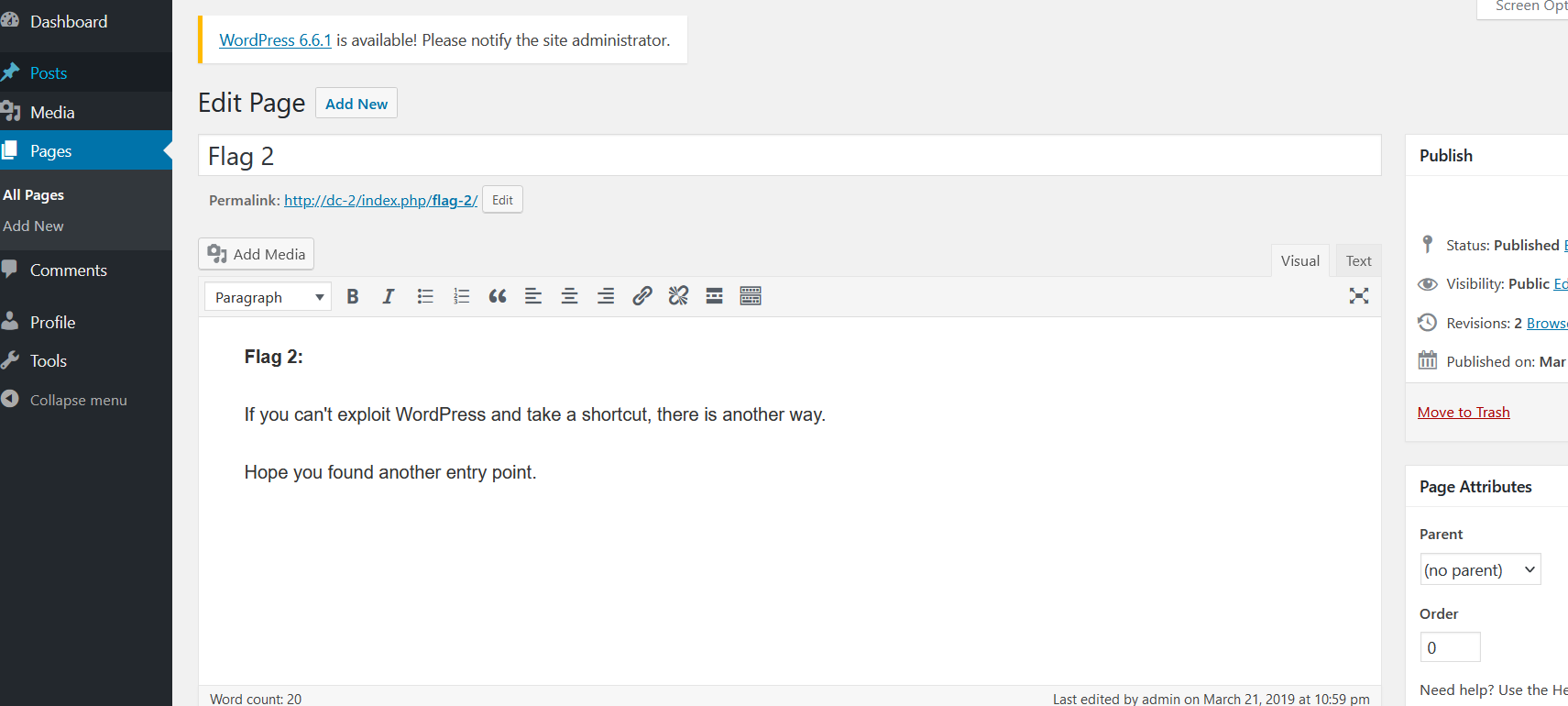Image resolution: width=1568 pixels, height=706 pixels.
Task: Click the insert/edit link icon
Action: point(642,296)
